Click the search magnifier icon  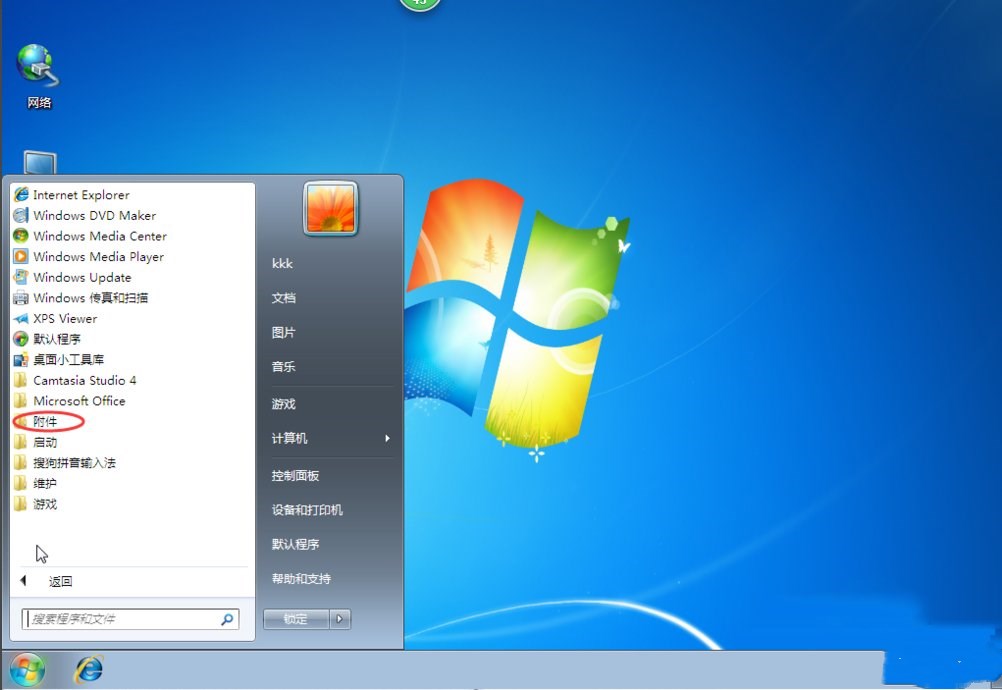[x=227, y=619]
